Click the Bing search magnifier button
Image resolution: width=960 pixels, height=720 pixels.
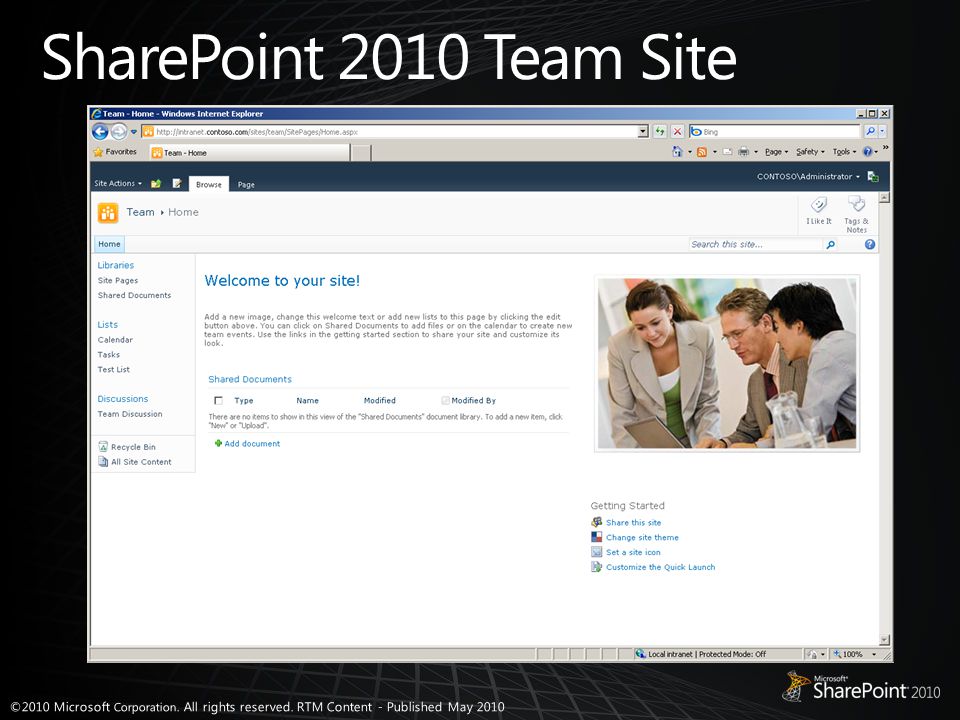pos(870,132)
